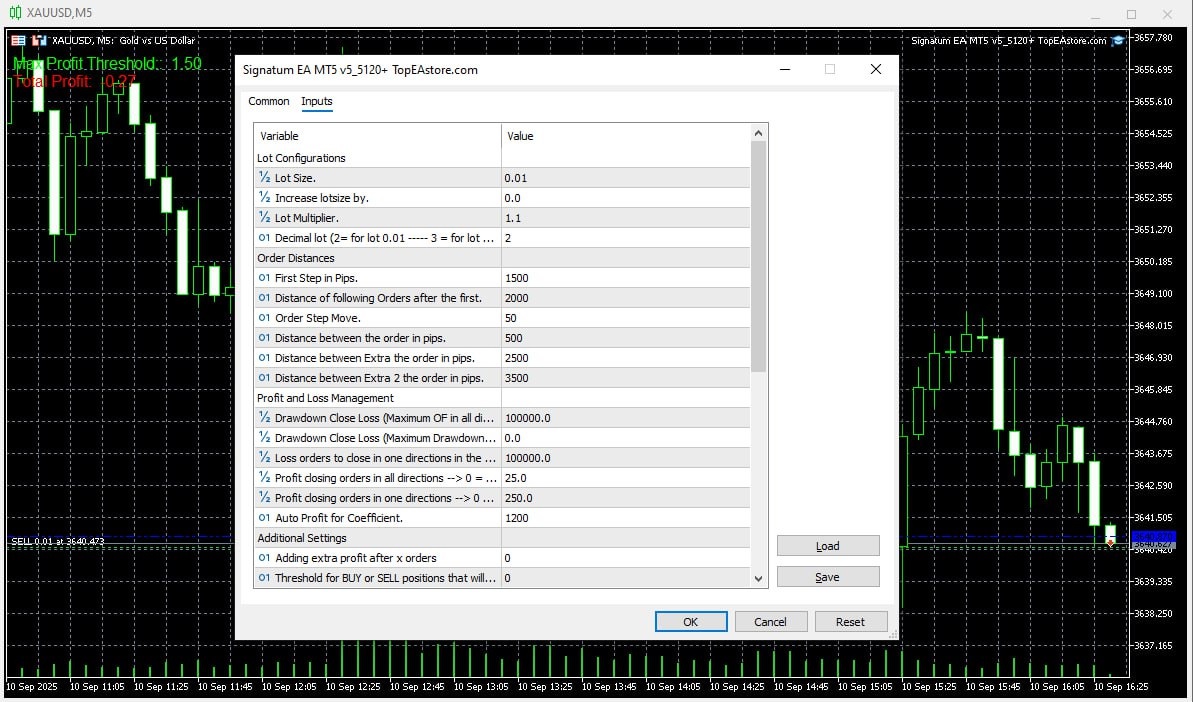Maximize the XAUUSD,M5 chart window
The image size is (1194, 702).
click(x=1132, y=14)
